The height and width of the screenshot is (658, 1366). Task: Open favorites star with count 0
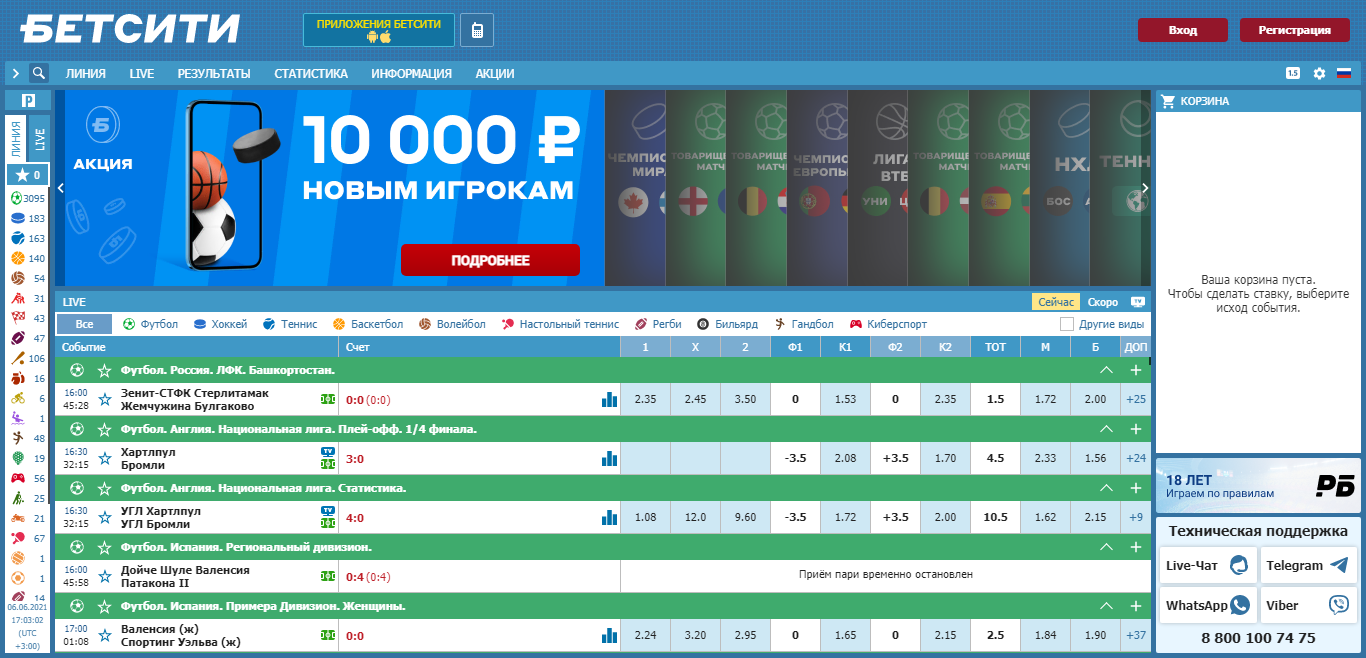pos(27,175)
